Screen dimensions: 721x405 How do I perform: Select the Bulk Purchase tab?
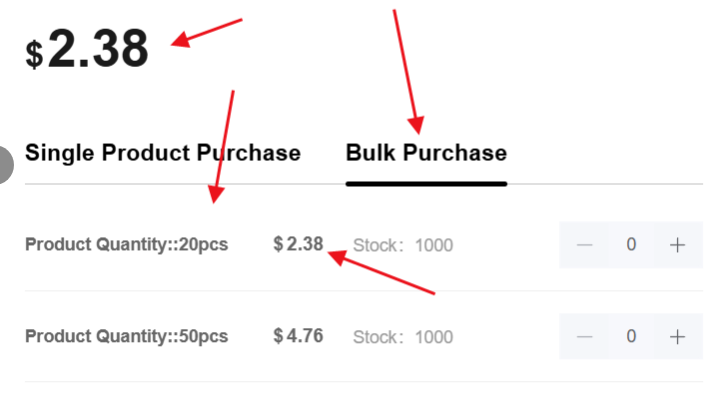coord(426,153)
